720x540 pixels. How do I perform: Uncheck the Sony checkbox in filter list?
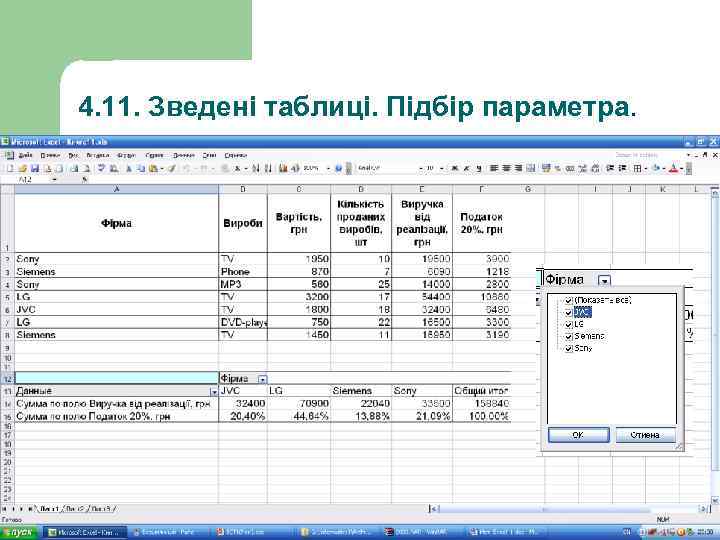[x=568, y=349]
